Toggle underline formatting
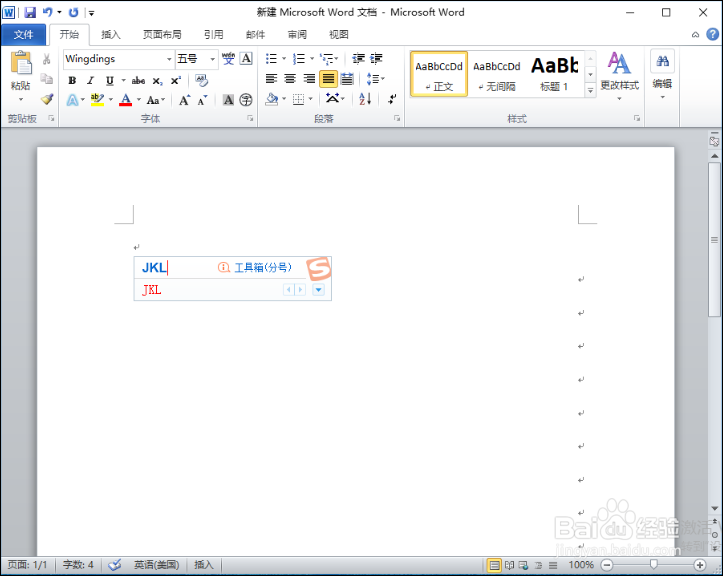Image resolution: width=723 pixels, height=576 pixels. 109,81
